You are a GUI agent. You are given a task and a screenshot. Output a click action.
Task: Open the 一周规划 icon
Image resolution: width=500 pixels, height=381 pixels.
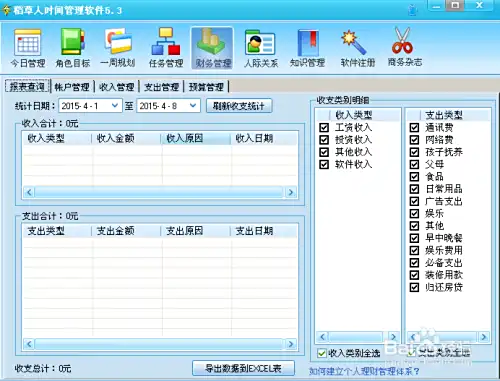(x=118, y=41)
